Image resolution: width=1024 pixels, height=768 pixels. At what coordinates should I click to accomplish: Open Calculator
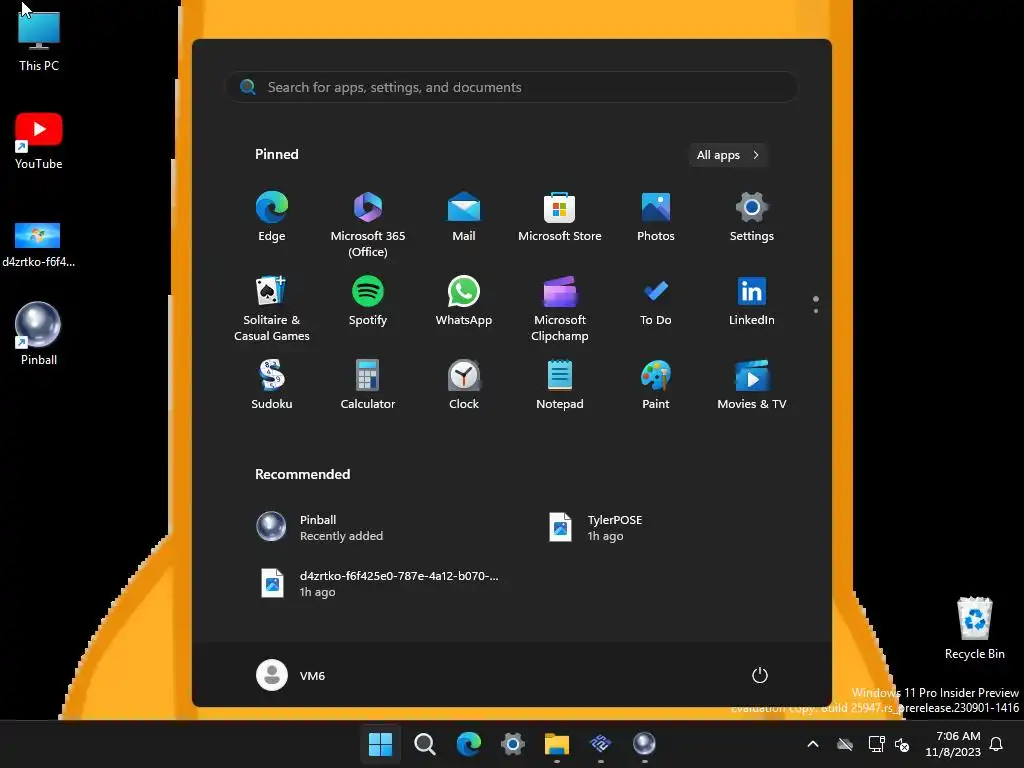click(x=368, y=385)
